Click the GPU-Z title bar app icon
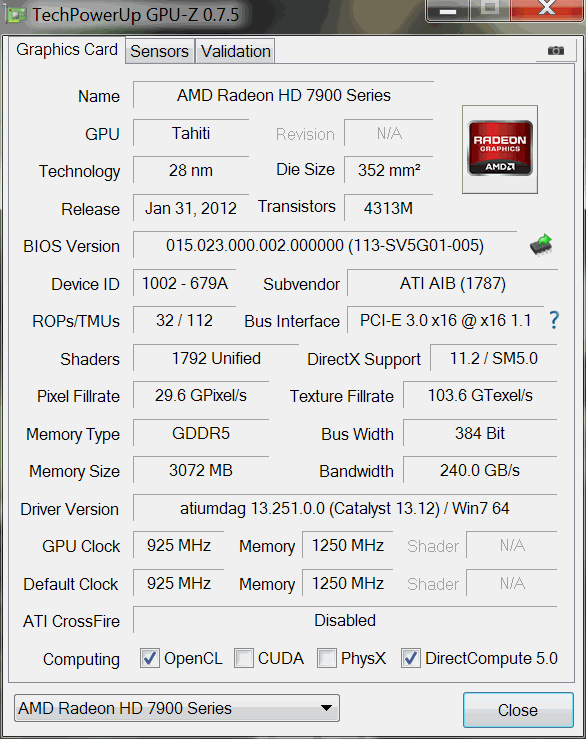The width and height of the screenshot is (586, 739). [x=16, y=15]
